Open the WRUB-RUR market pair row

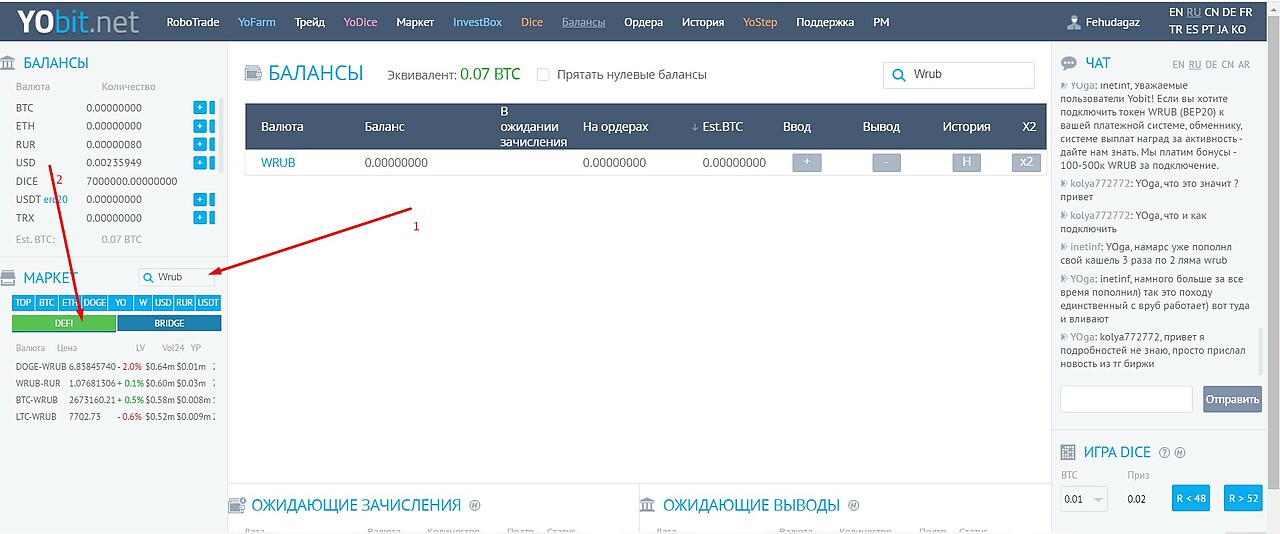pyautogui.click(x=116, y=383)
